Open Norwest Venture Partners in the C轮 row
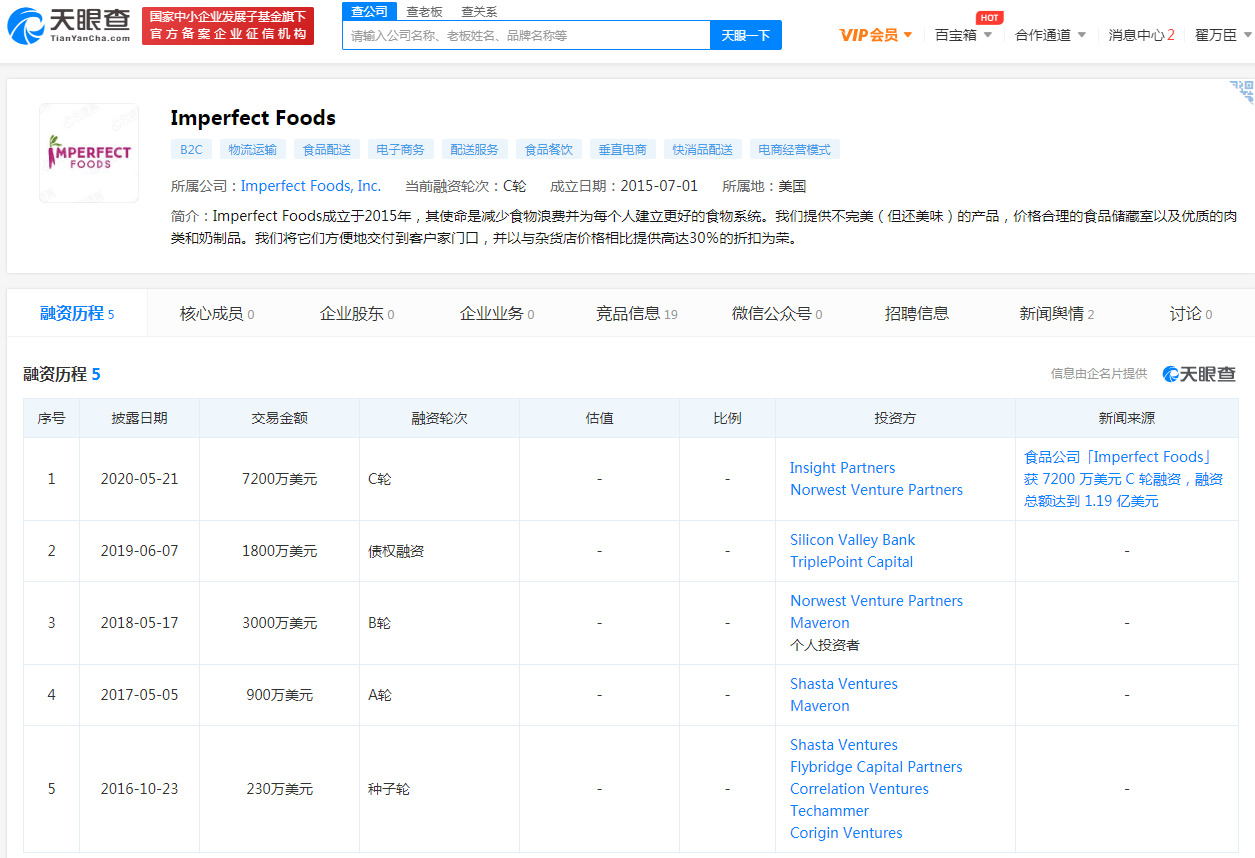Image resolution: width=1255 pixels, height=858 pixels. point(876,490)
